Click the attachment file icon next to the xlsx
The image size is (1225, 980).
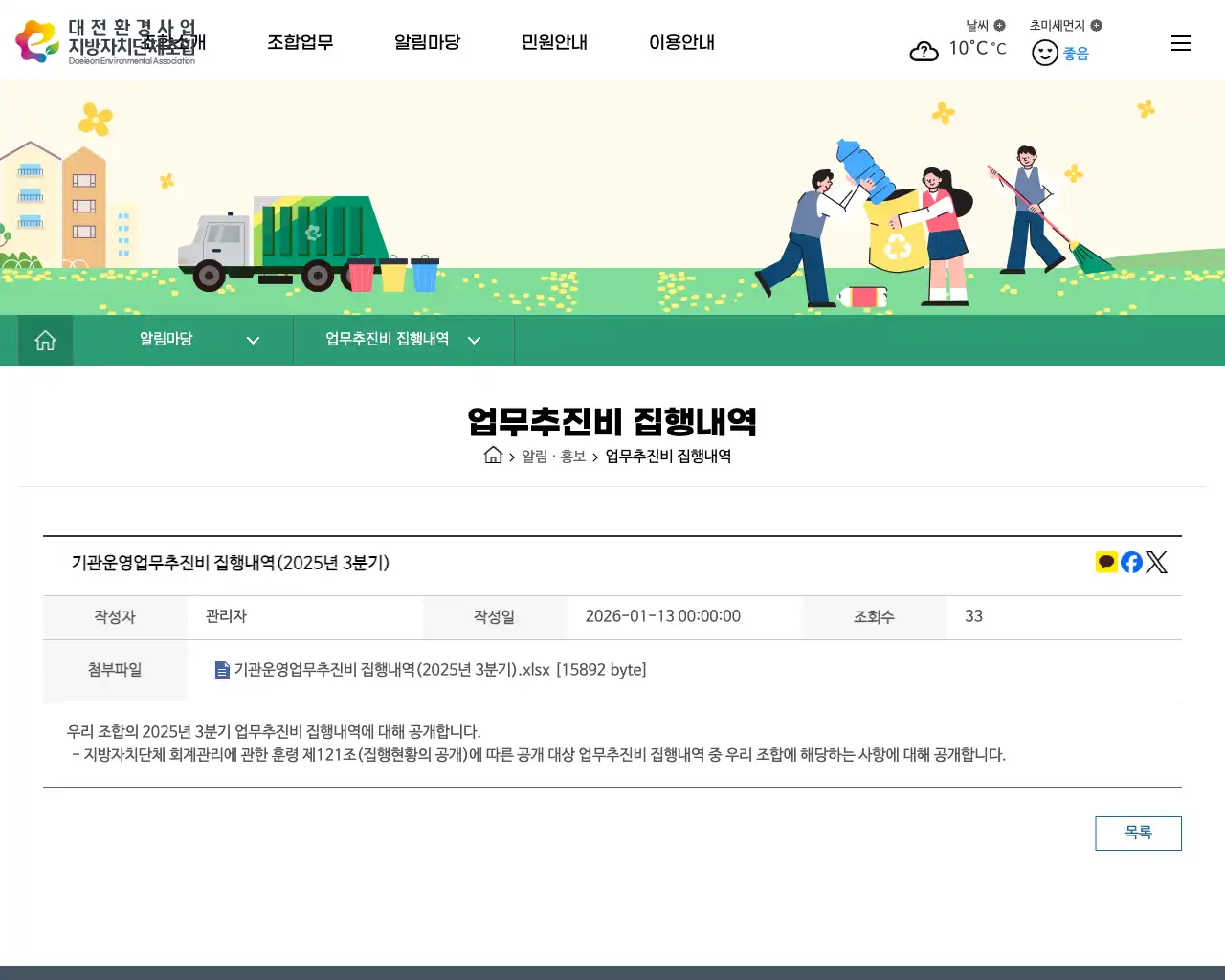pyautogui.click(x=222, y=670)
